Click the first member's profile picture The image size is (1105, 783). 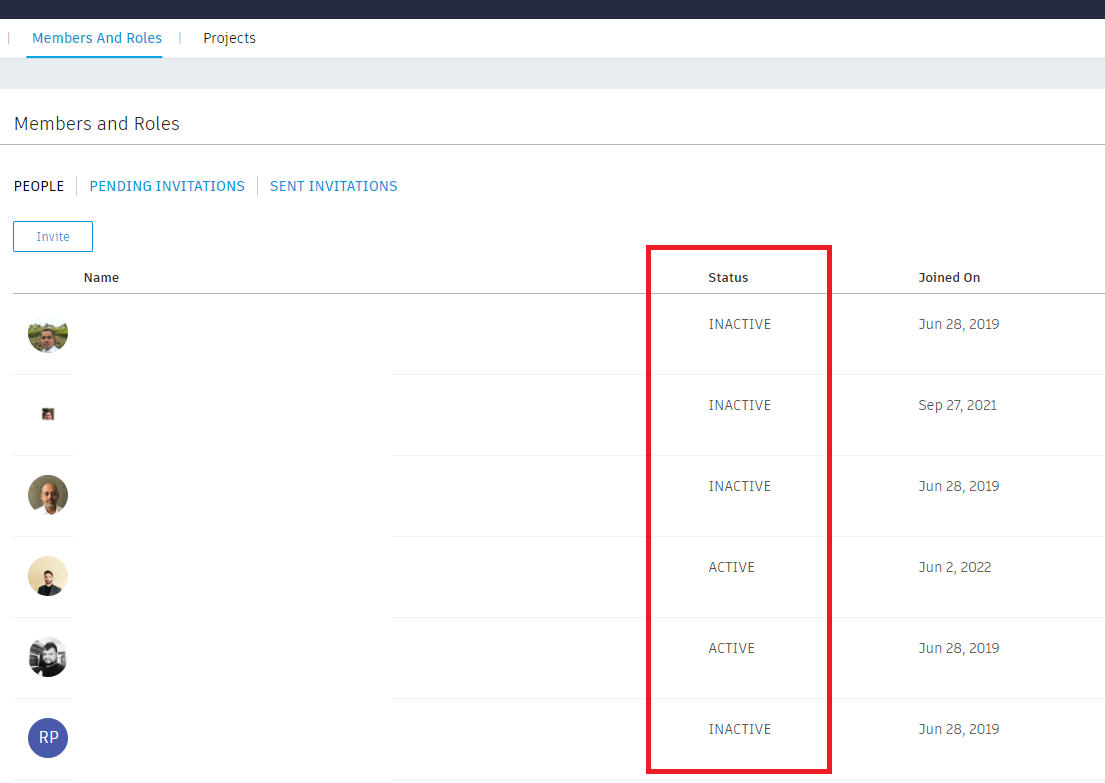[x=47, y=335]
